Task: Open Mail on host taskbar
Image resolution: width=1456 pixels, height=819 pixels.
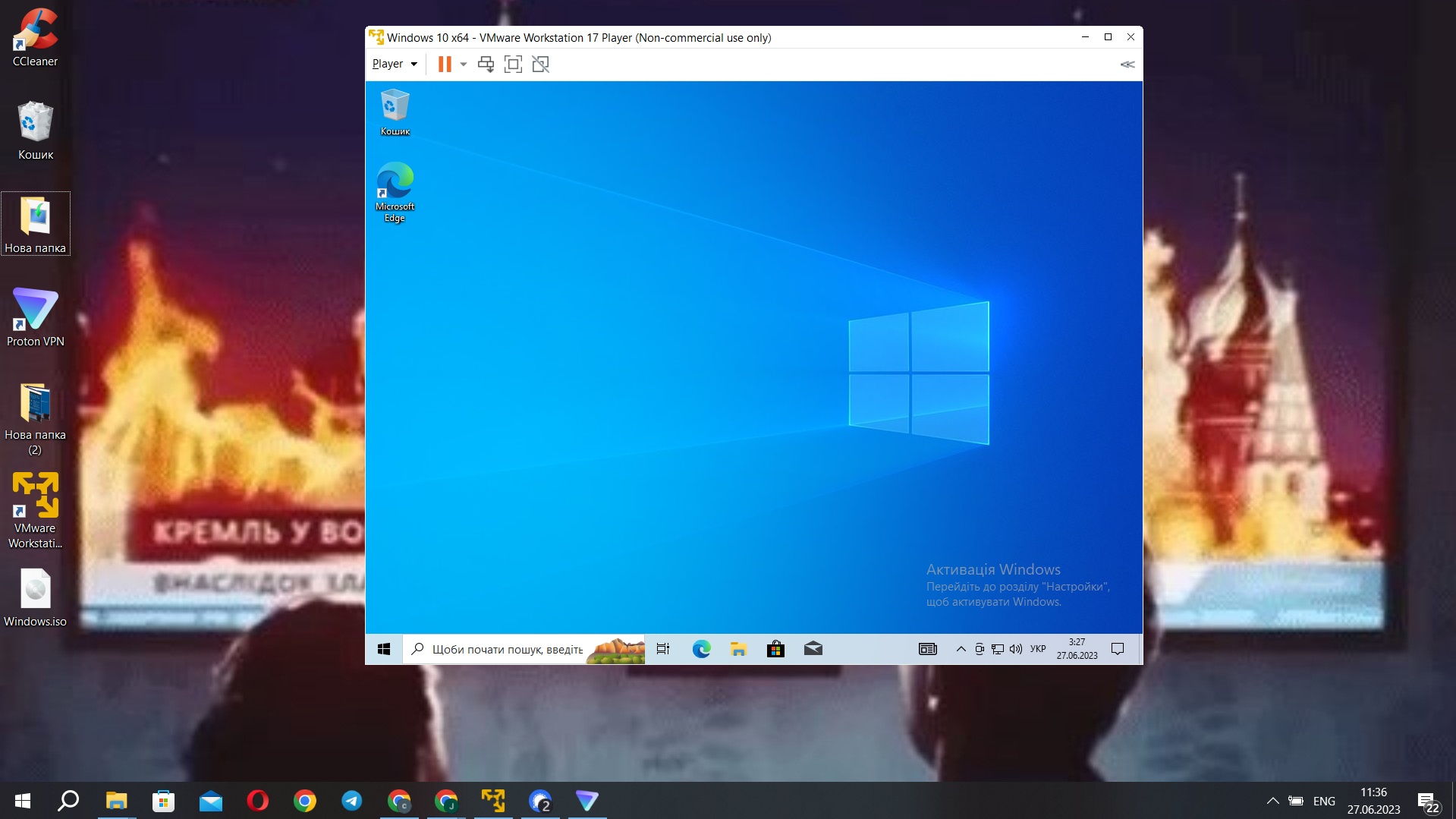Action: point(210,801)
